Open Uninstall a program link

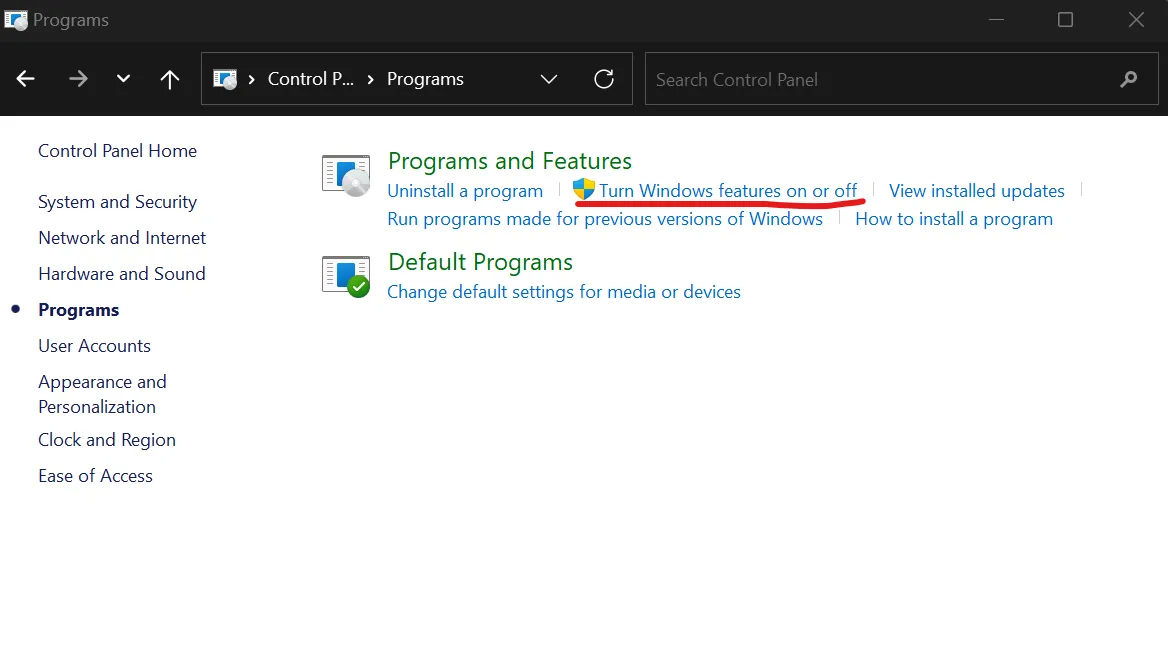(465, 191)
